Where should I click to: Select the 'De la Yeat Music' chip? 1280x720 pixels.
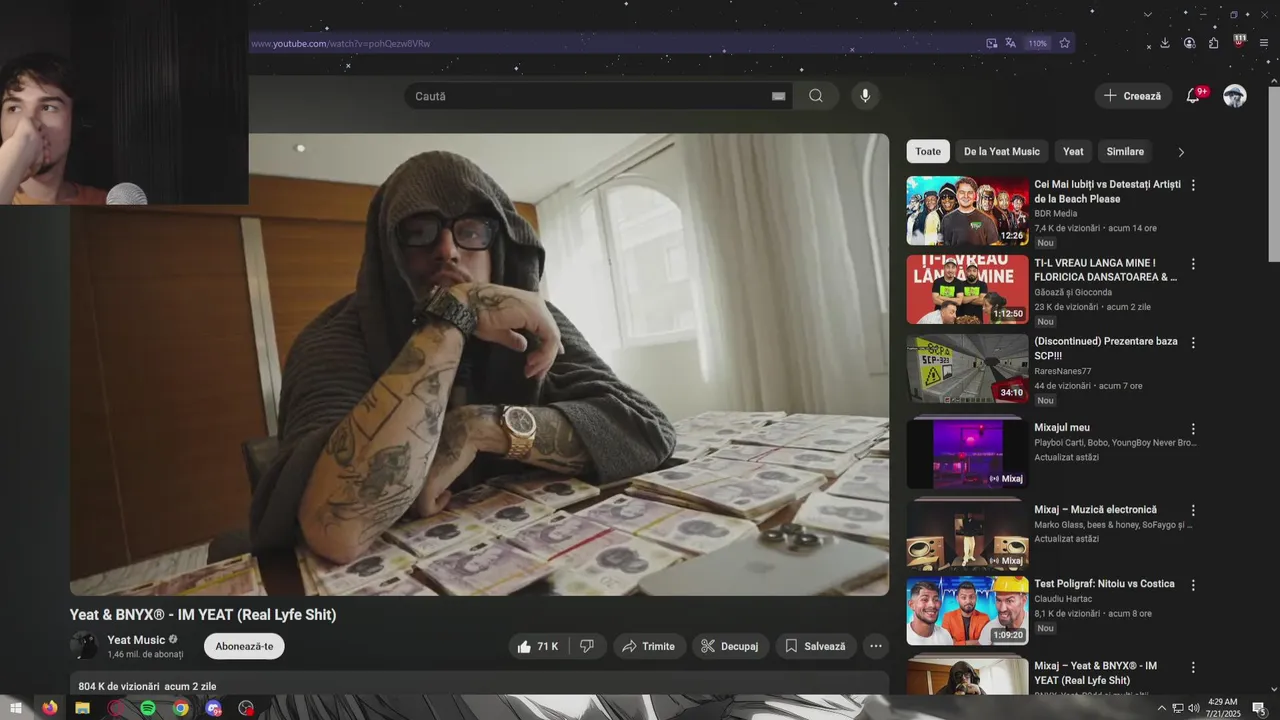[x=1002, y=151]
